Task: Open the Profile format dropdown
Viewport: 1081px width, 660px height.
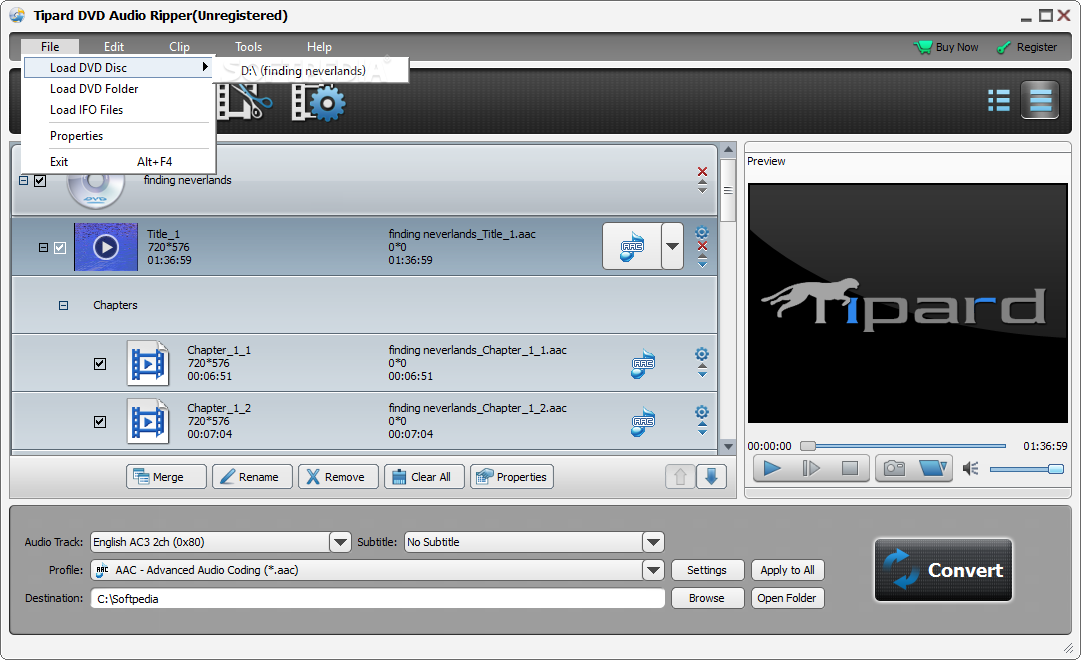Action: [653, 570]
